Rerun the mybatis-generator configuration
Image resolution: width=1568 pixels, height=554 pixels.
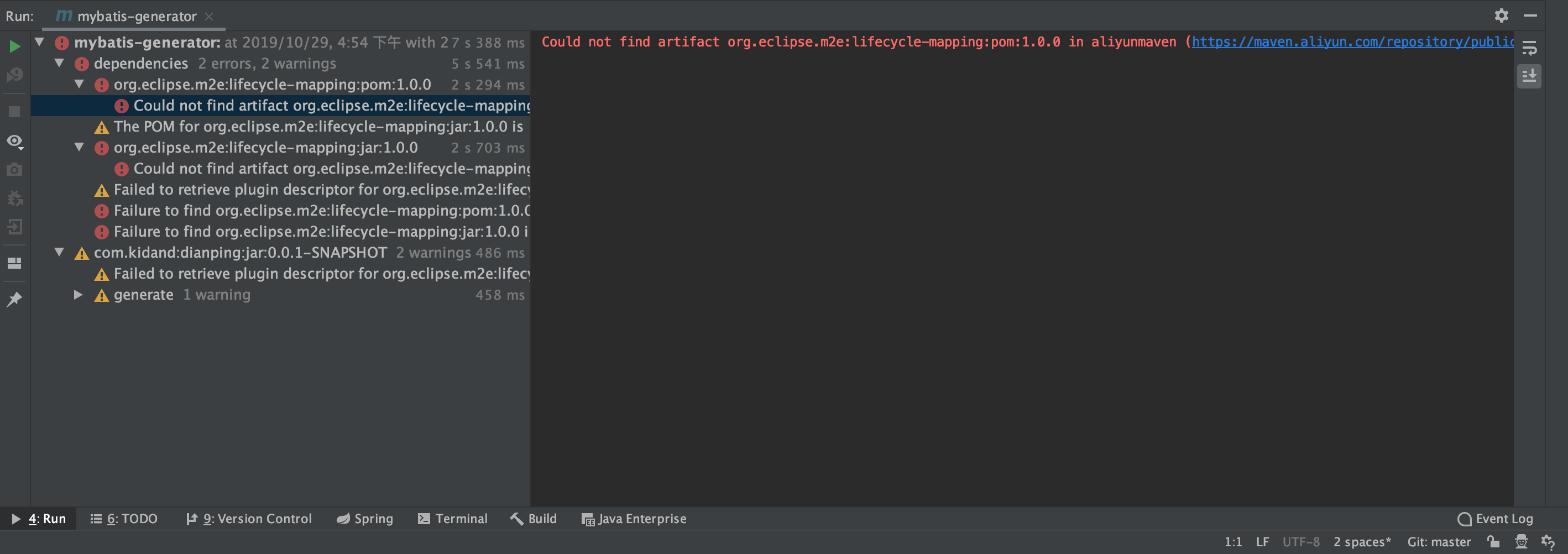14,46
